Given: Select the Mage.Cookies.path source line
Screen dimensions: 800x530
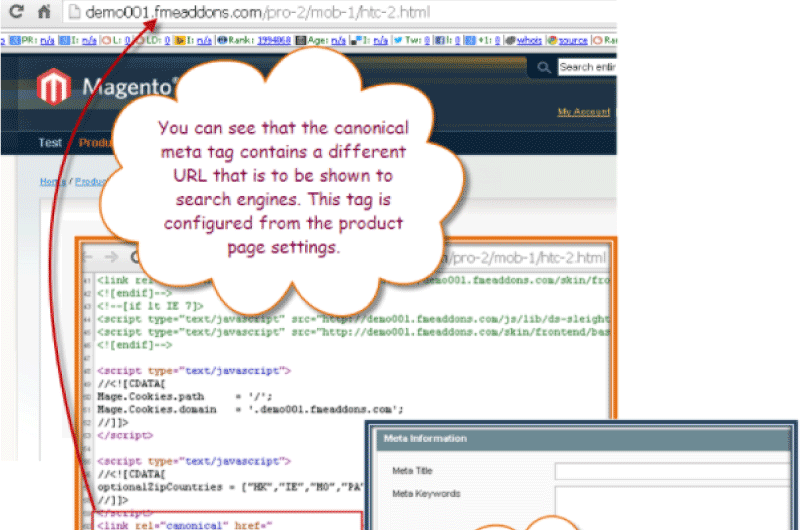Looking at the screenshot, I should click(185, 396).
